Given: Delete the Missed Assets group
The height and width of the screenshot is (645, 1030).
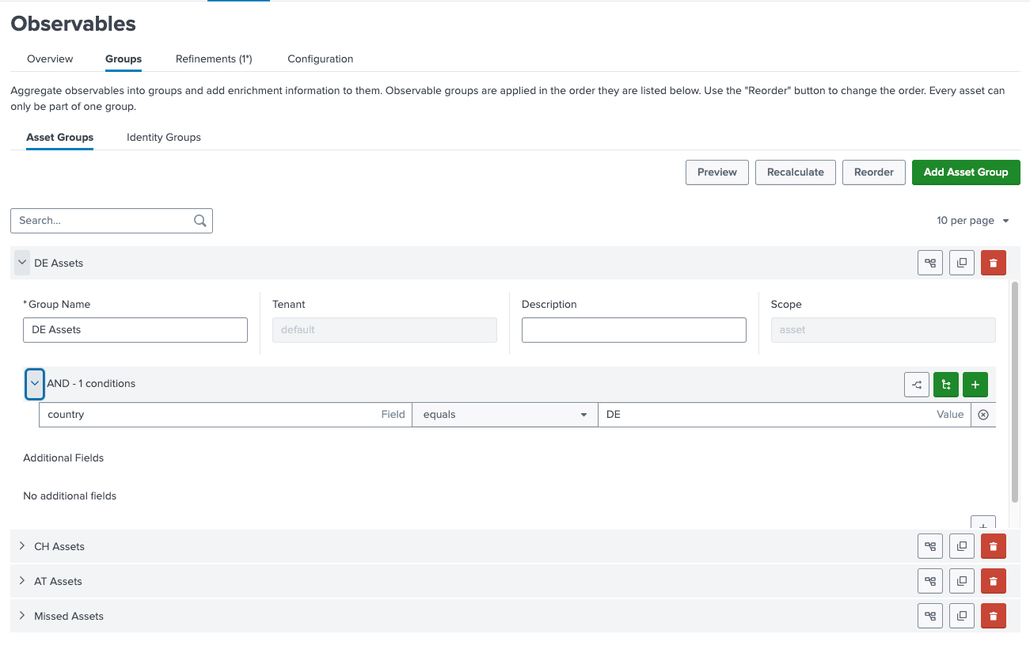Looking at the screenshot, I should coord(992,616).
